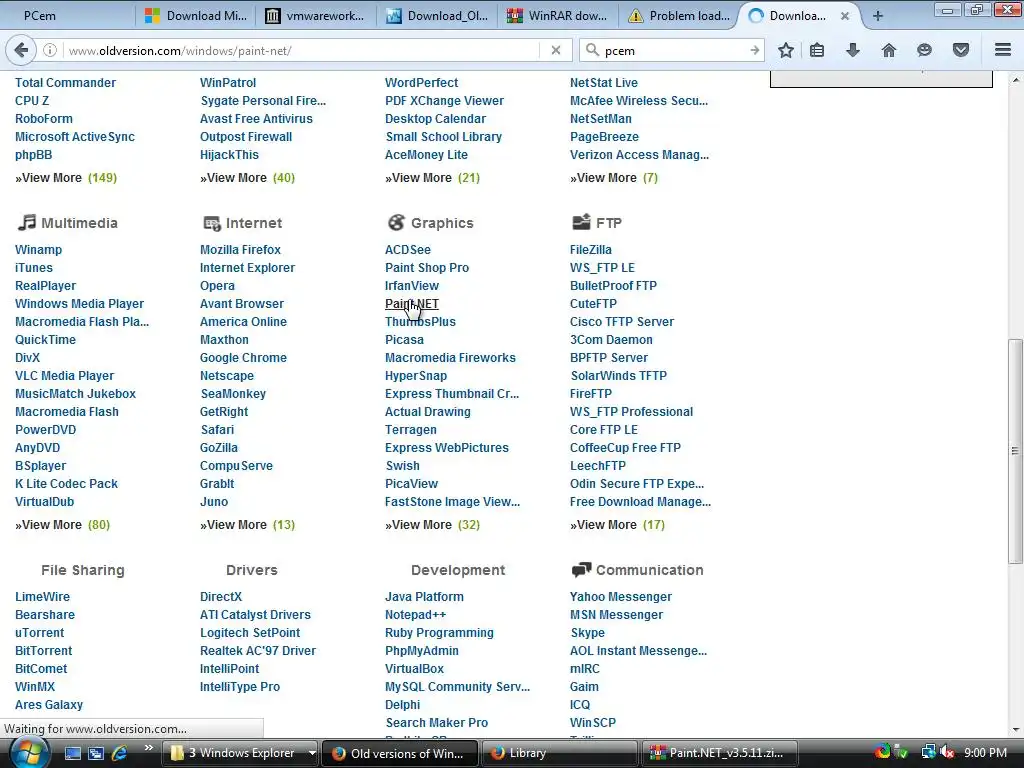This screenshot has height=768, width=1024.
Task: Open the Yahoo Messenger link
Action: [x=620, y=596]
